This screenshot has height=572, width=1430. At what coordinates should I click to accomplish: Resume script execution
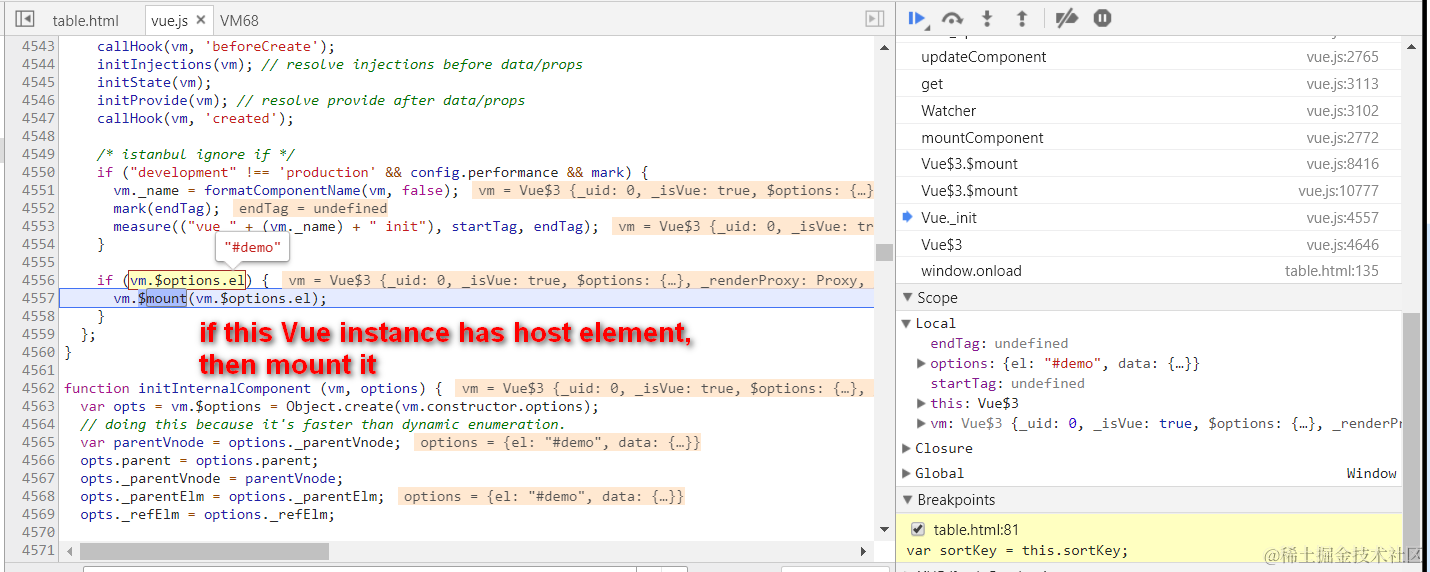(916, 18)
